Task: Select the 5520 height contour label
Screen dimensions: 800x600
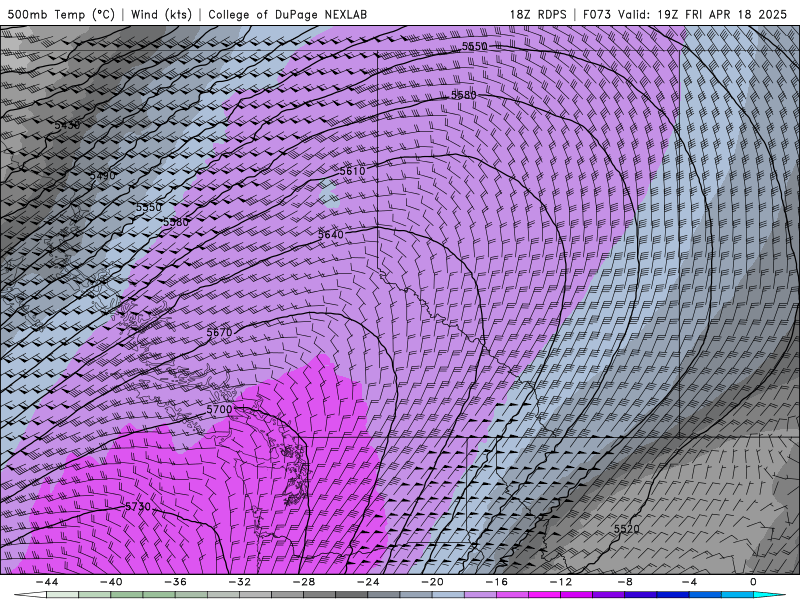Action: 627,529
